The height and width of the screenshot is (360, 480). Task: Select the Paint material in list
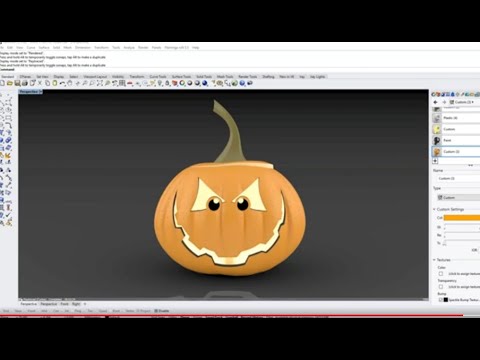(456, 140)
